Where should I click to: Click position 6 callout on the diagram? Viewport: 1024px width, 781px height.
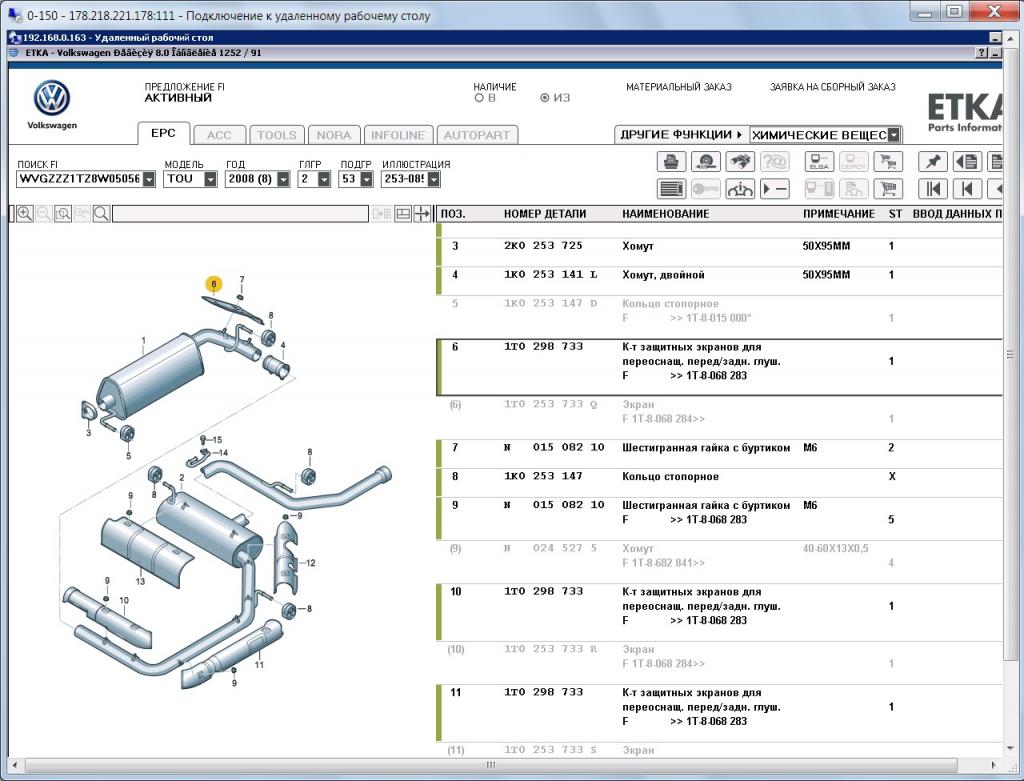coord(214,284)
